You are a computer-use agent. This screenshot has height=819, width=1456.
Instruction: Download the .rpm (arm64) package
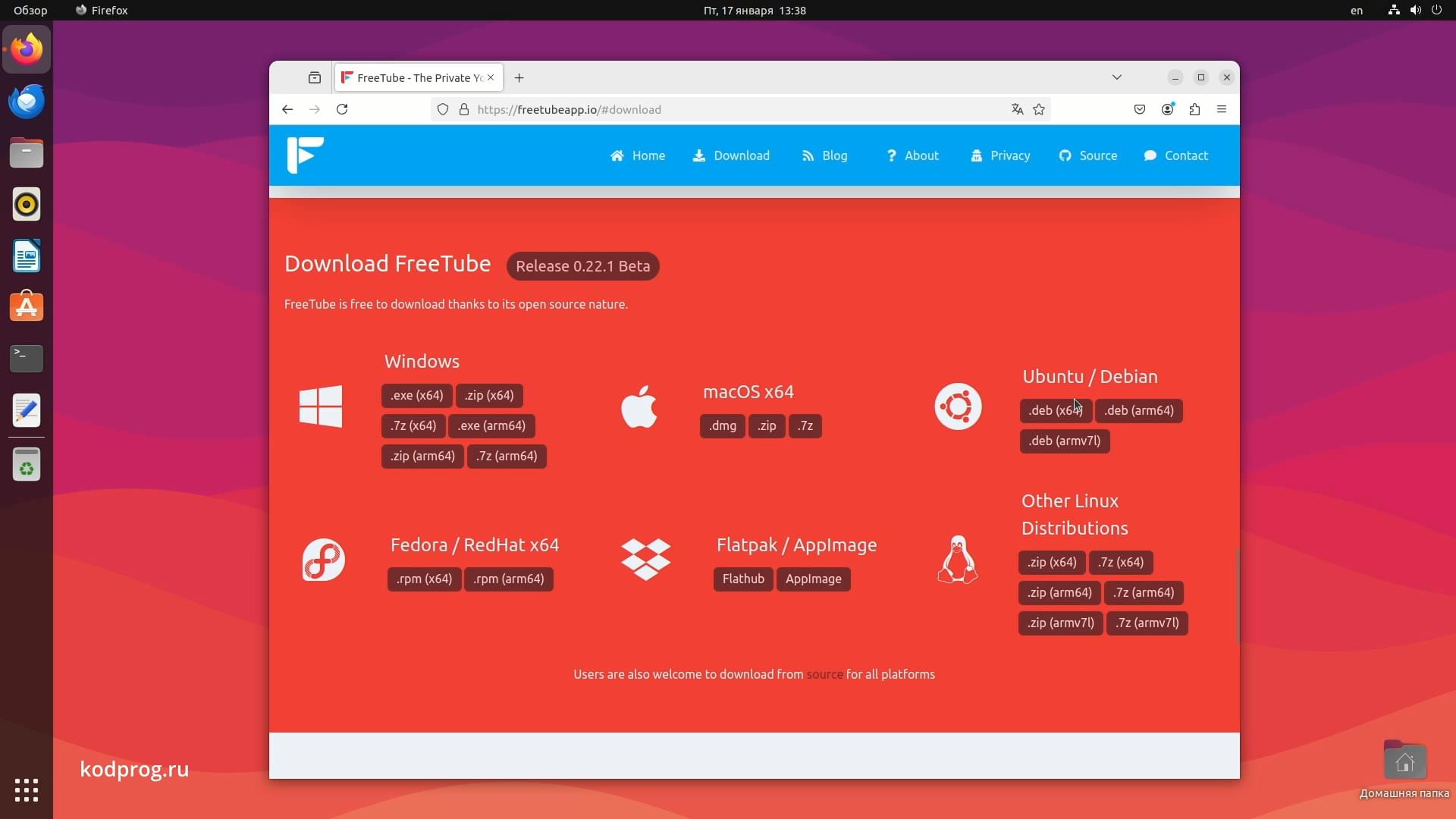[509, 579]
